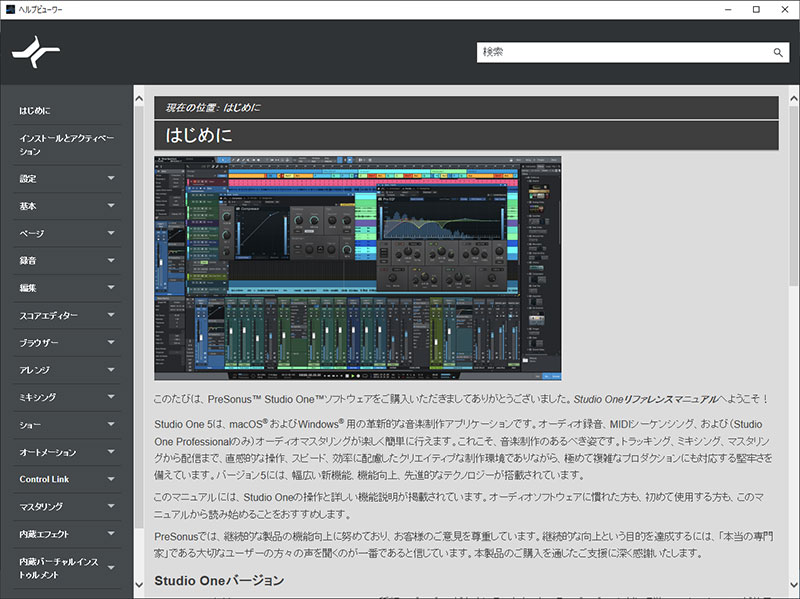Screen dimensions: 800x599
Task: Open 内蔵バーチャルインストゥルメント sidebar section
Action: click(x=59, y=568)
